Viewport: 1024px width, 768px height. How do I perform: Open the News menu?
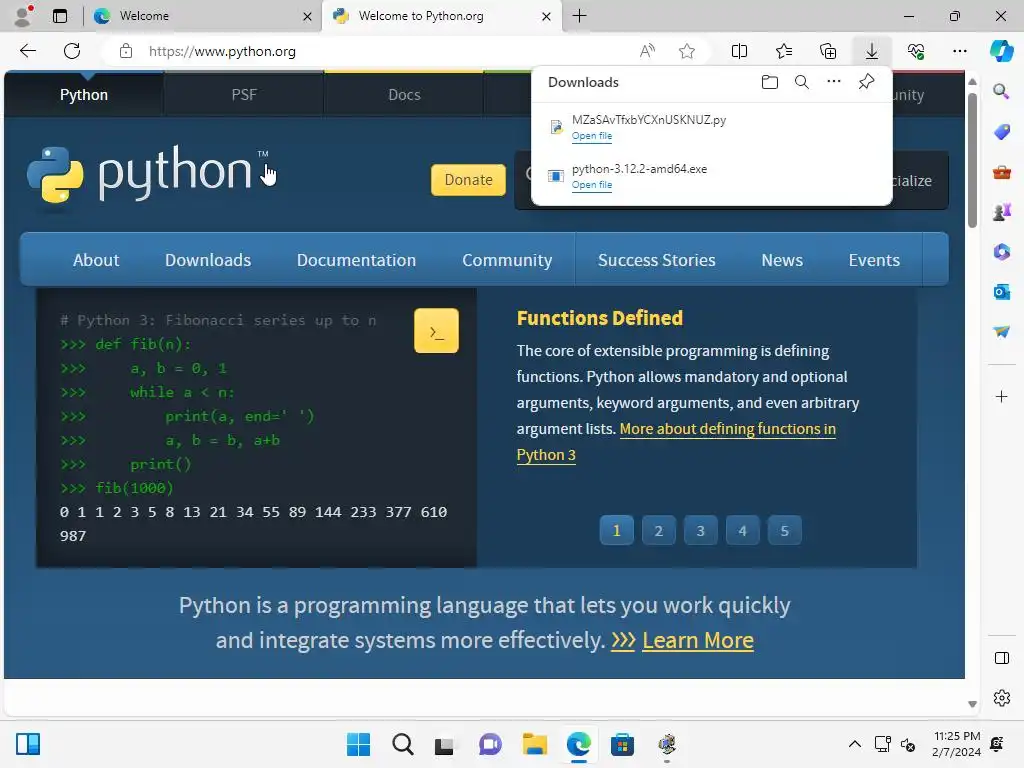pos(782,260)
